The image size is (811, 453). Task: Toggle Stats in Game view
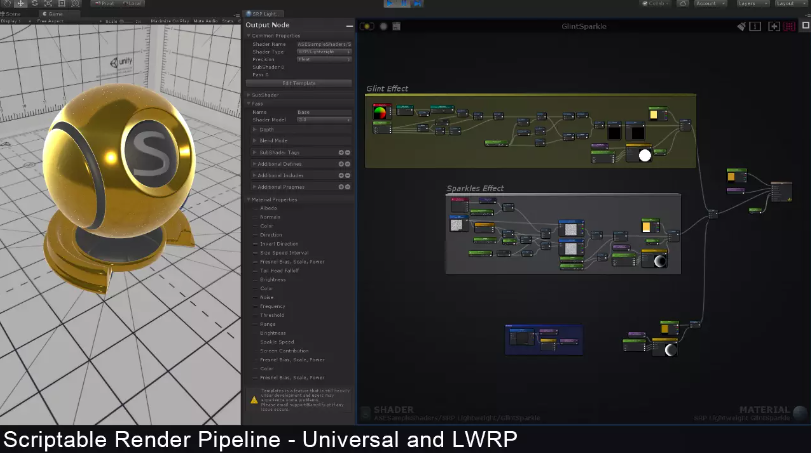228,21
